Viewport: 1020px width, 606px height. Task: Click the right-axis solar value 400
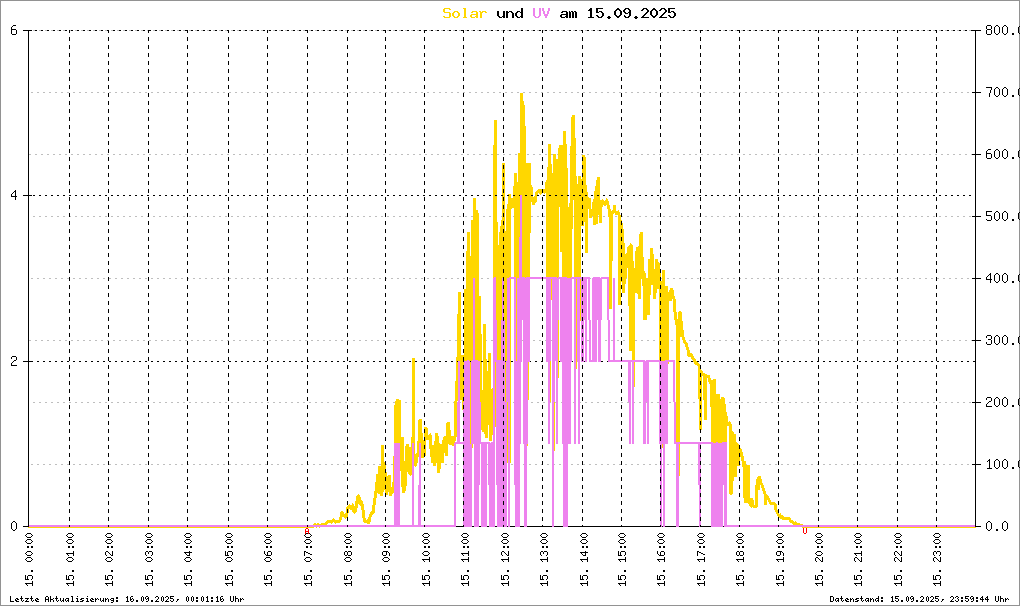(x=1002, y=278)
